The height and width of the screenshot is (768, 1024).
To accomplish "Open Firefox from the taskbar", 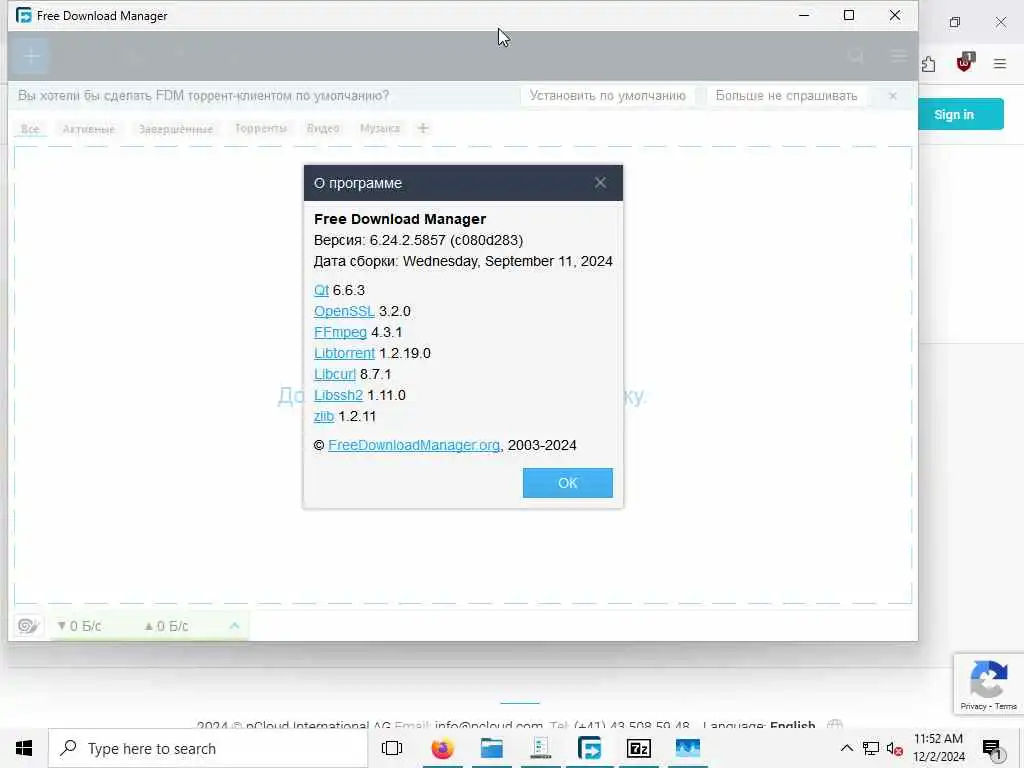I will 442,748.
